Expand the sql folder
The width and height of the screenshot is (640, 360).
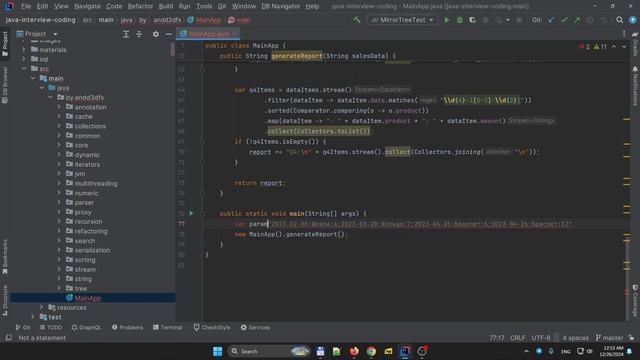[24, 59]
